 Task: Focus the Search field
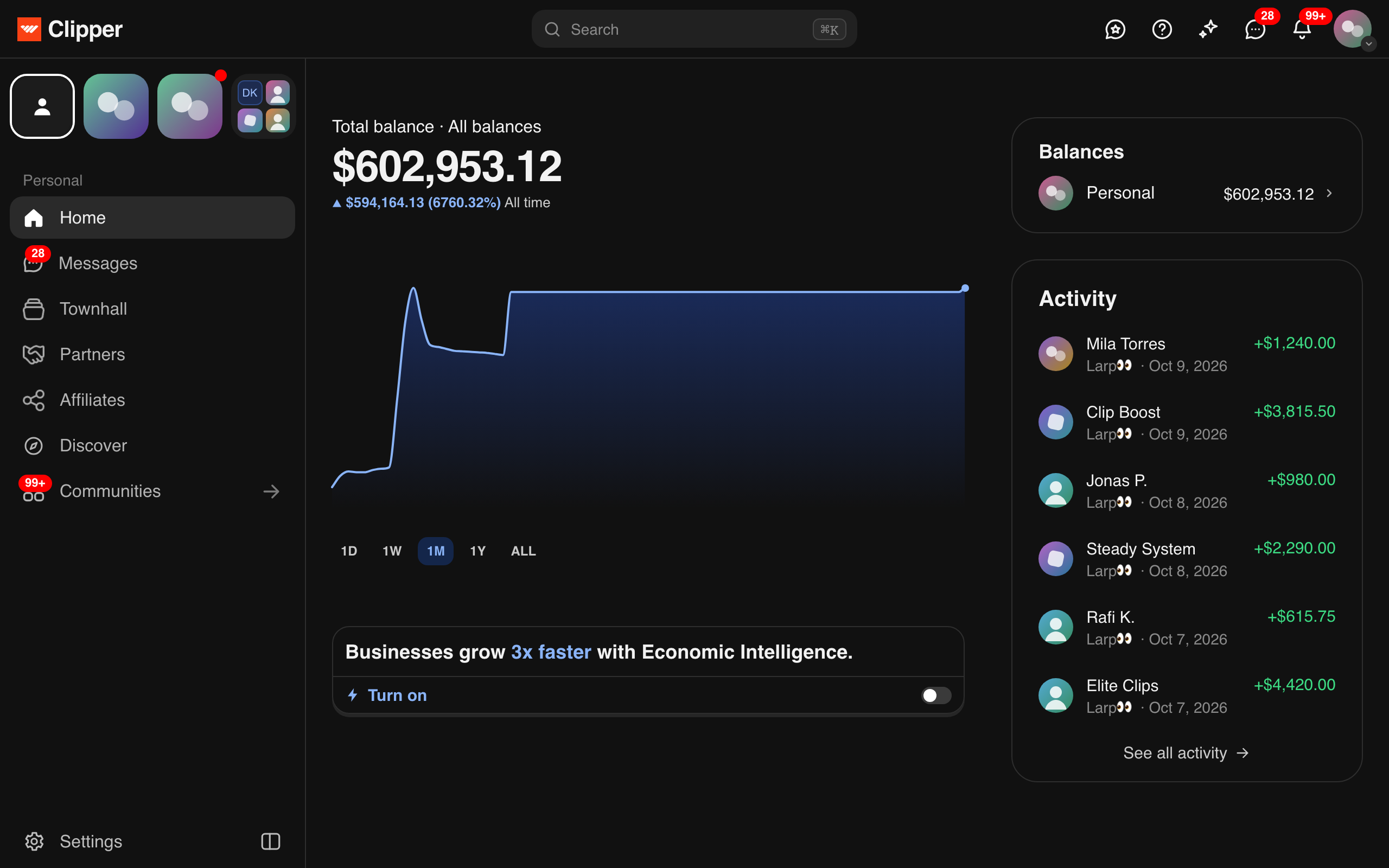(694, 29)
